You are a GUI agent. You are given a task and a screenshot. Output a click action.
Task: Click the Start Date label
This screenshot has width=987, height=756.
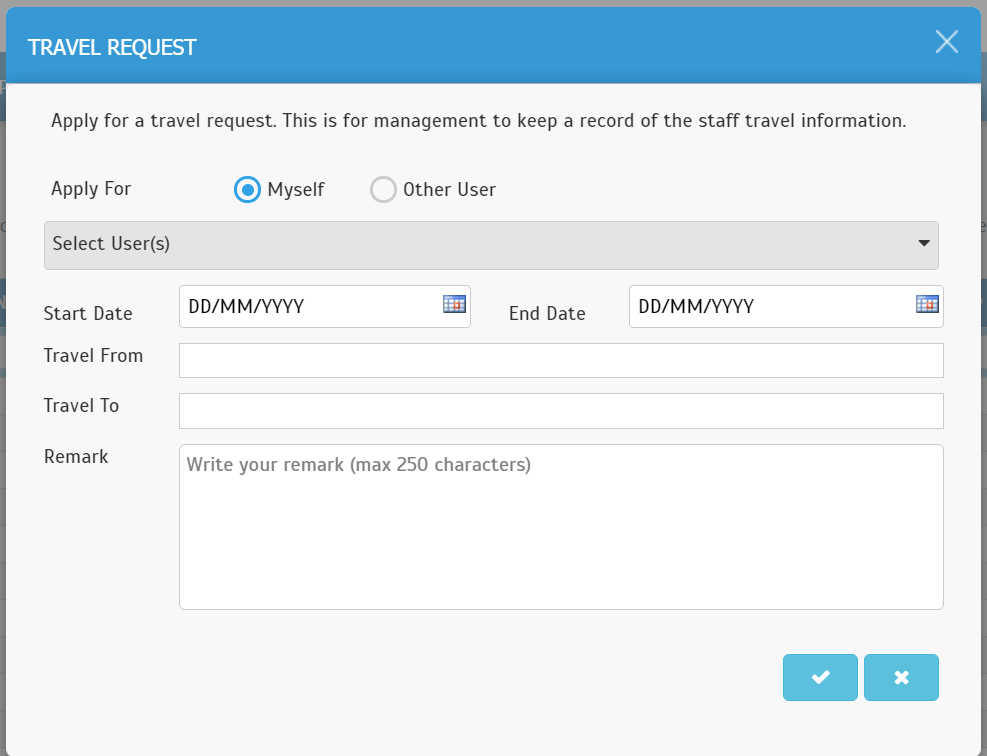click(x=88, y=313)
